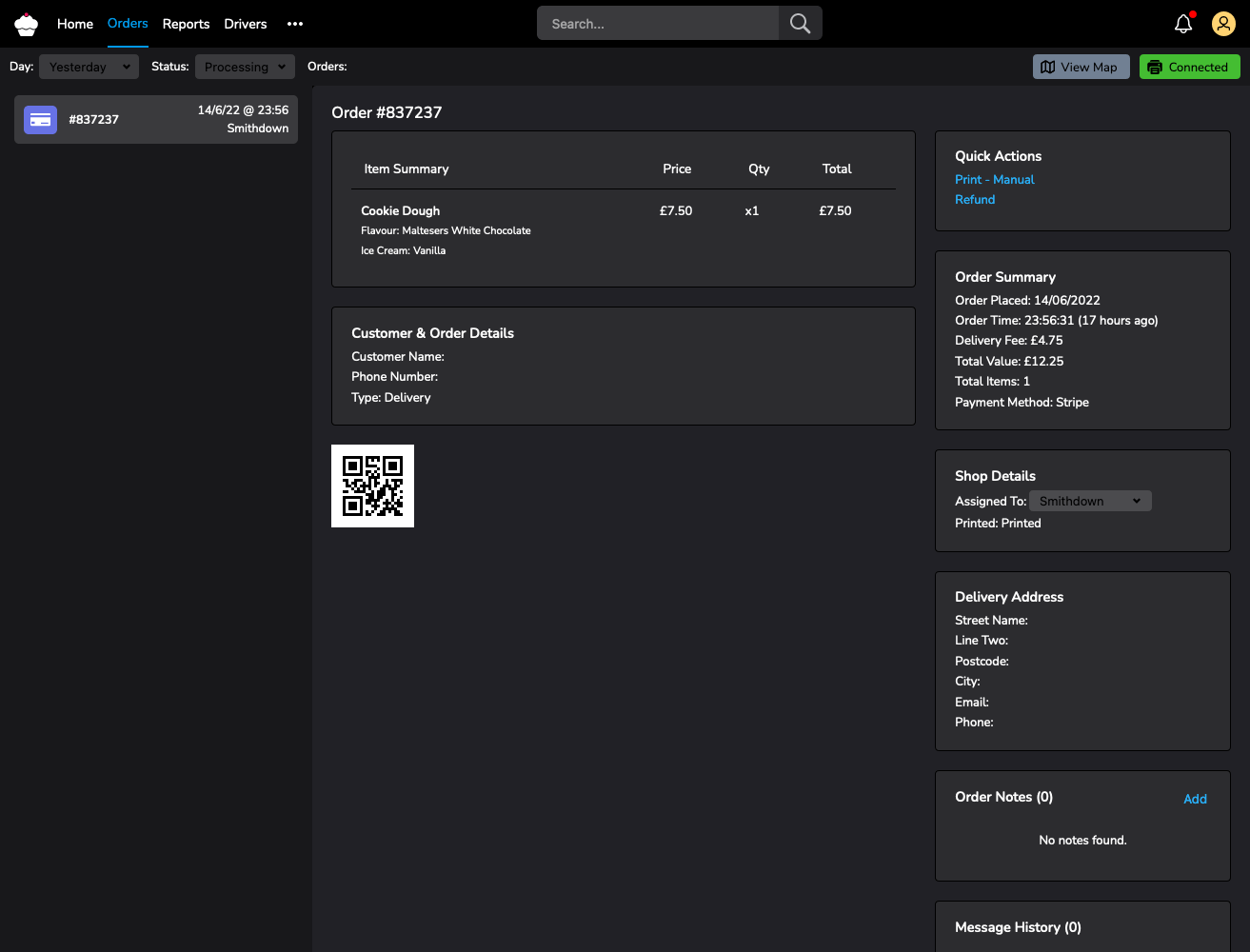The image size is (1250, 952).
Task: Click the Message History (0) heading
Action: [x=1018, y=927]
